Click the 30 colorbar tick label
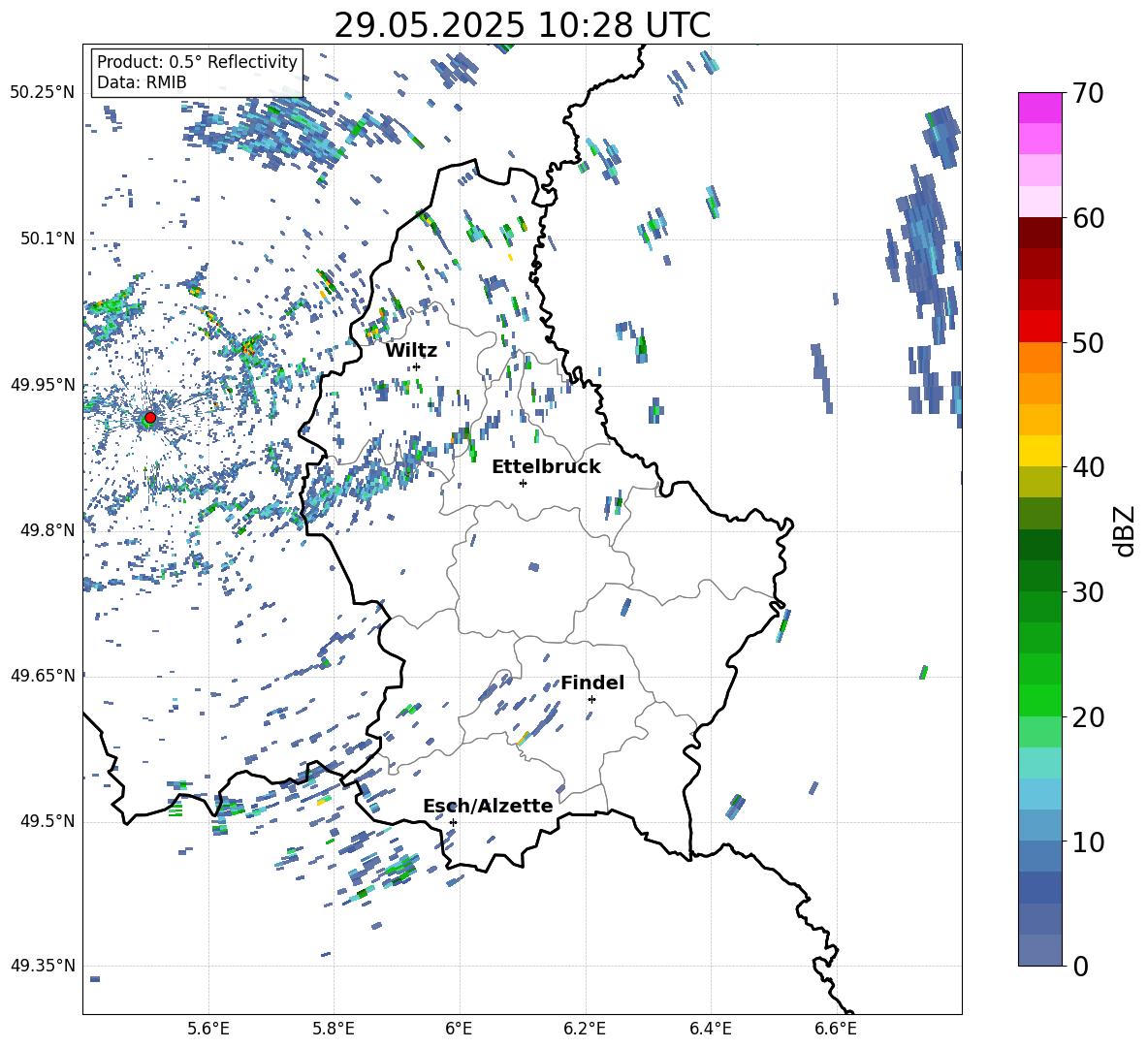This screenshot has width=1148, height=1048. 1087,592
